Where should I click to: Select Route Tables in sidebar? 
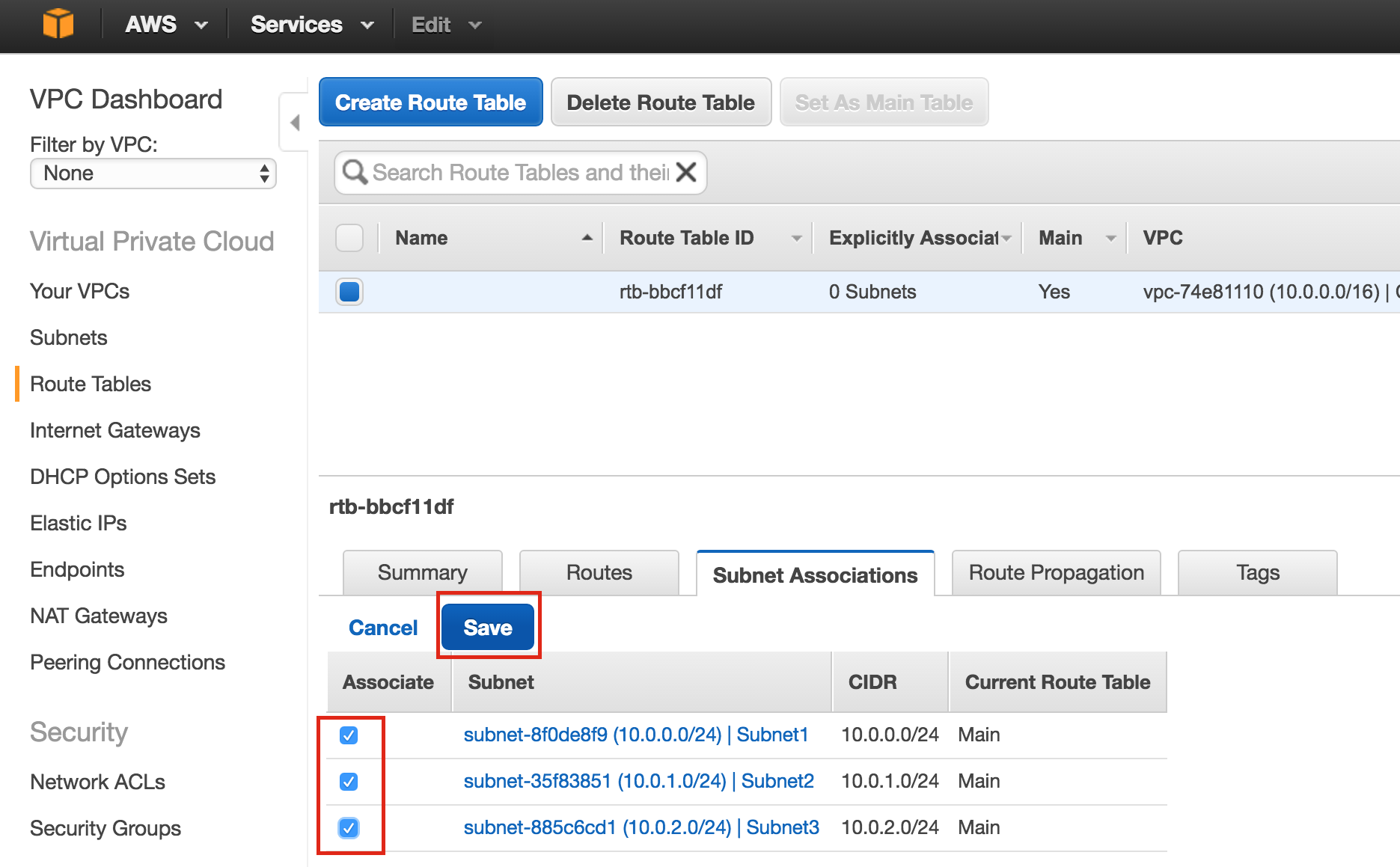point(91,384)
